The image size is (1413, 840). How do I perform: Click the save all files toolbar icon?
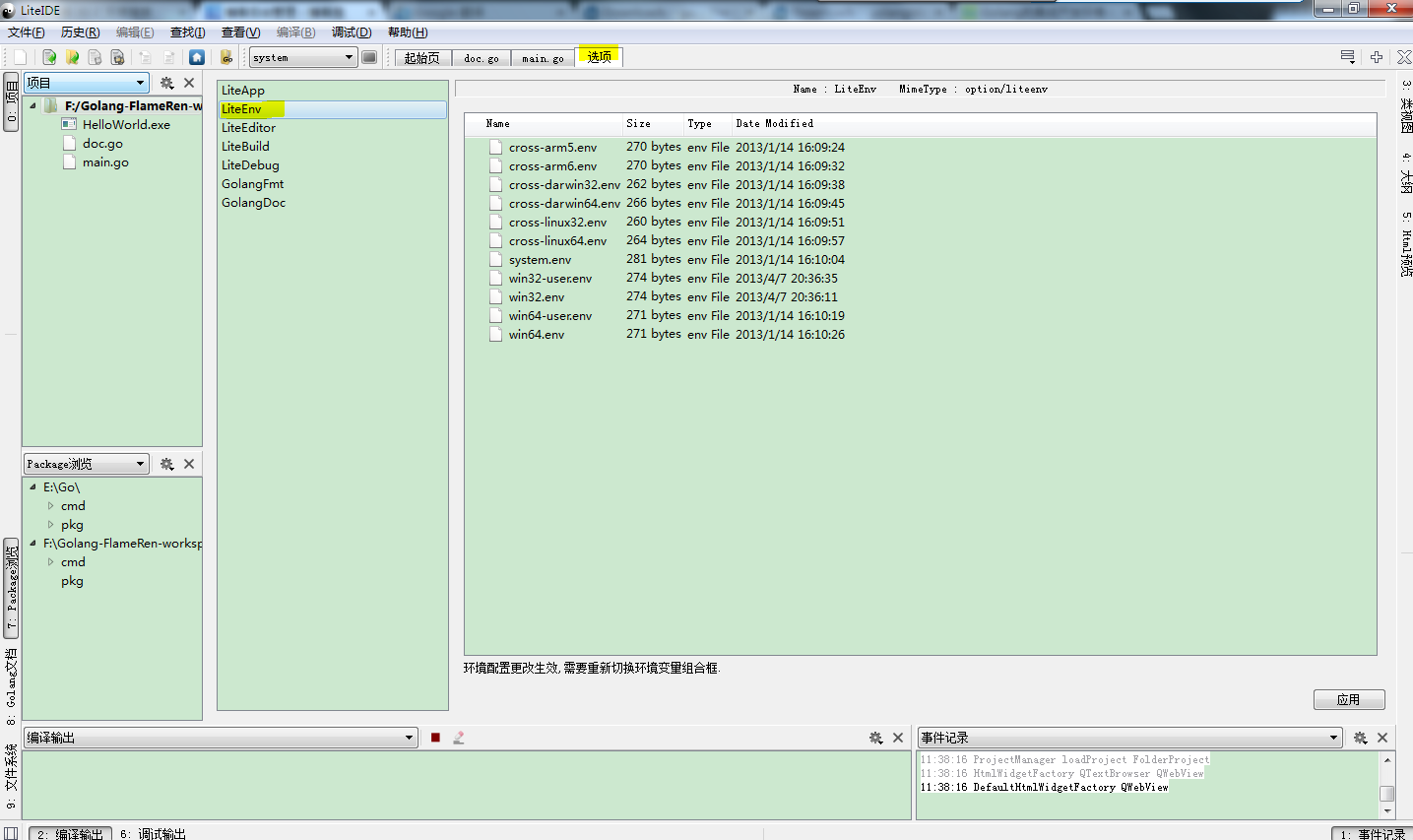point(117,57)
